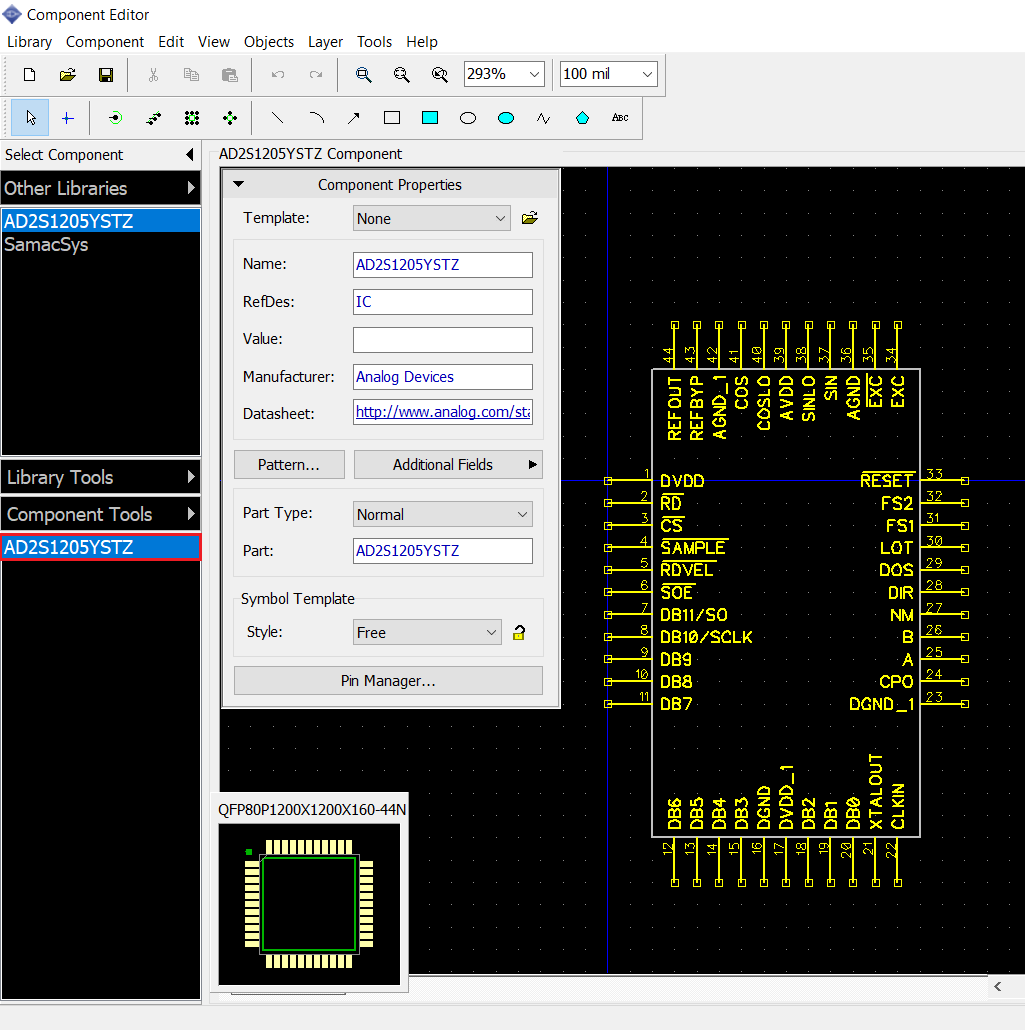Open the Pin Manager... button

pyautogui.click(x=388, y=681)
